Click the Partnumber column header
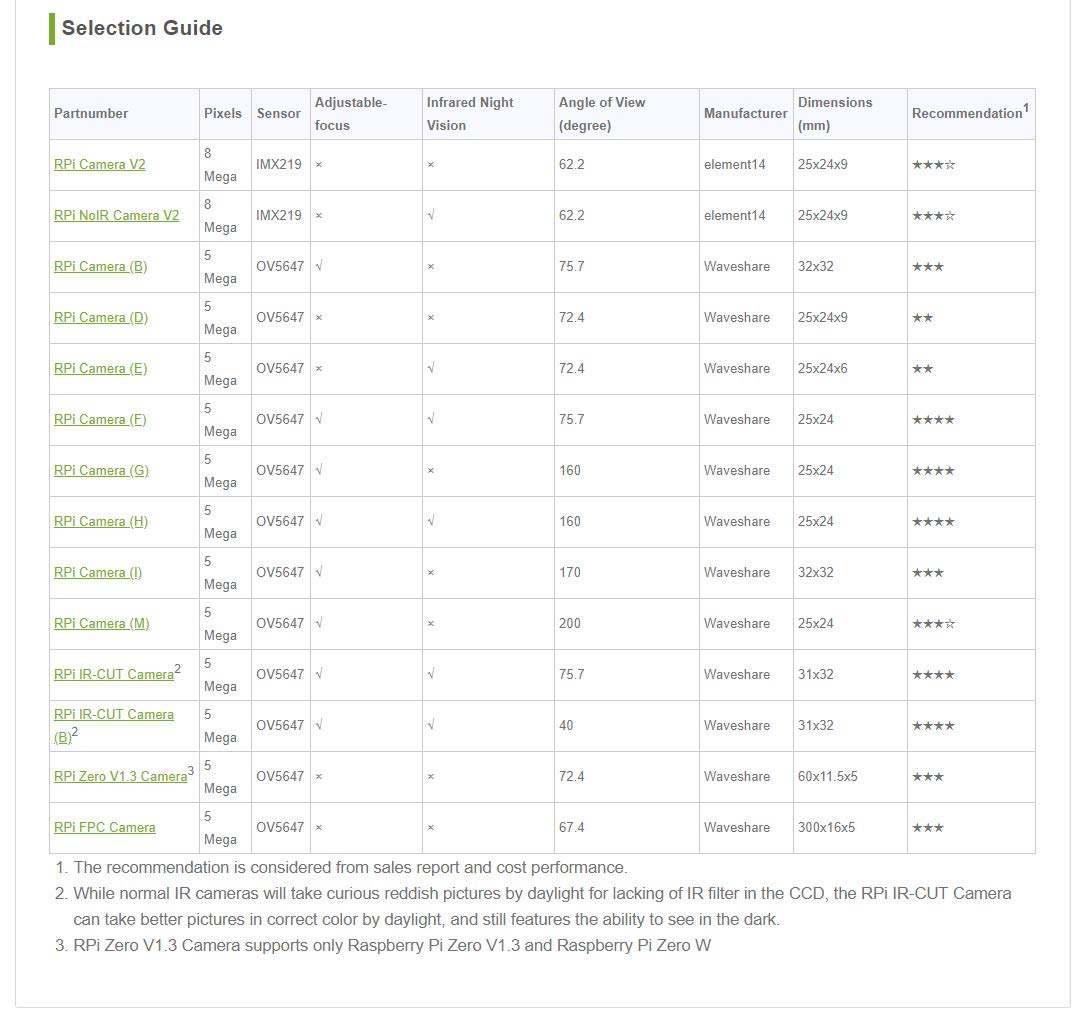Image resolution: width=1088 pixels, height=1018 pixels. click(91, 114)
